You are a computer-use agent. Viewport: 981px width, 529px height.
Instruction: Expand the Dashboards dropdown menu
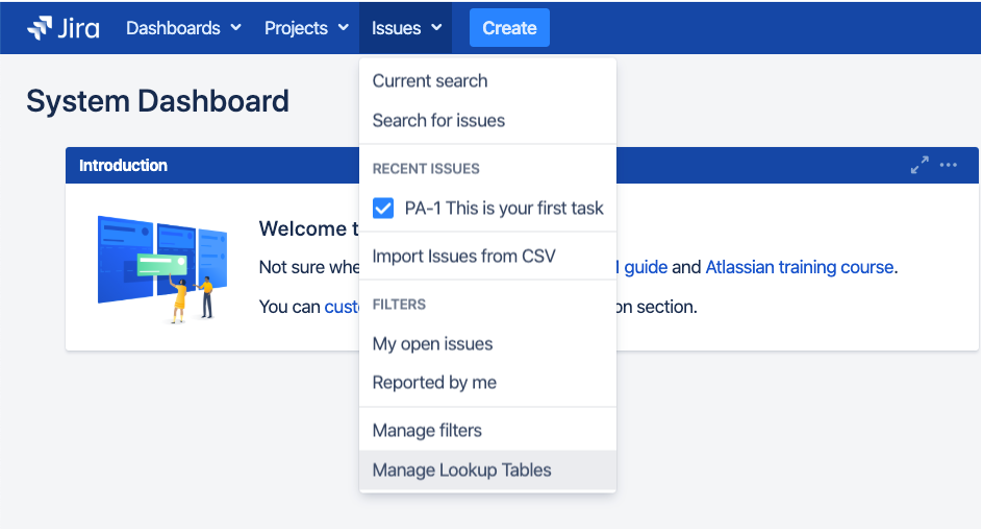click(x=183, y=28)
